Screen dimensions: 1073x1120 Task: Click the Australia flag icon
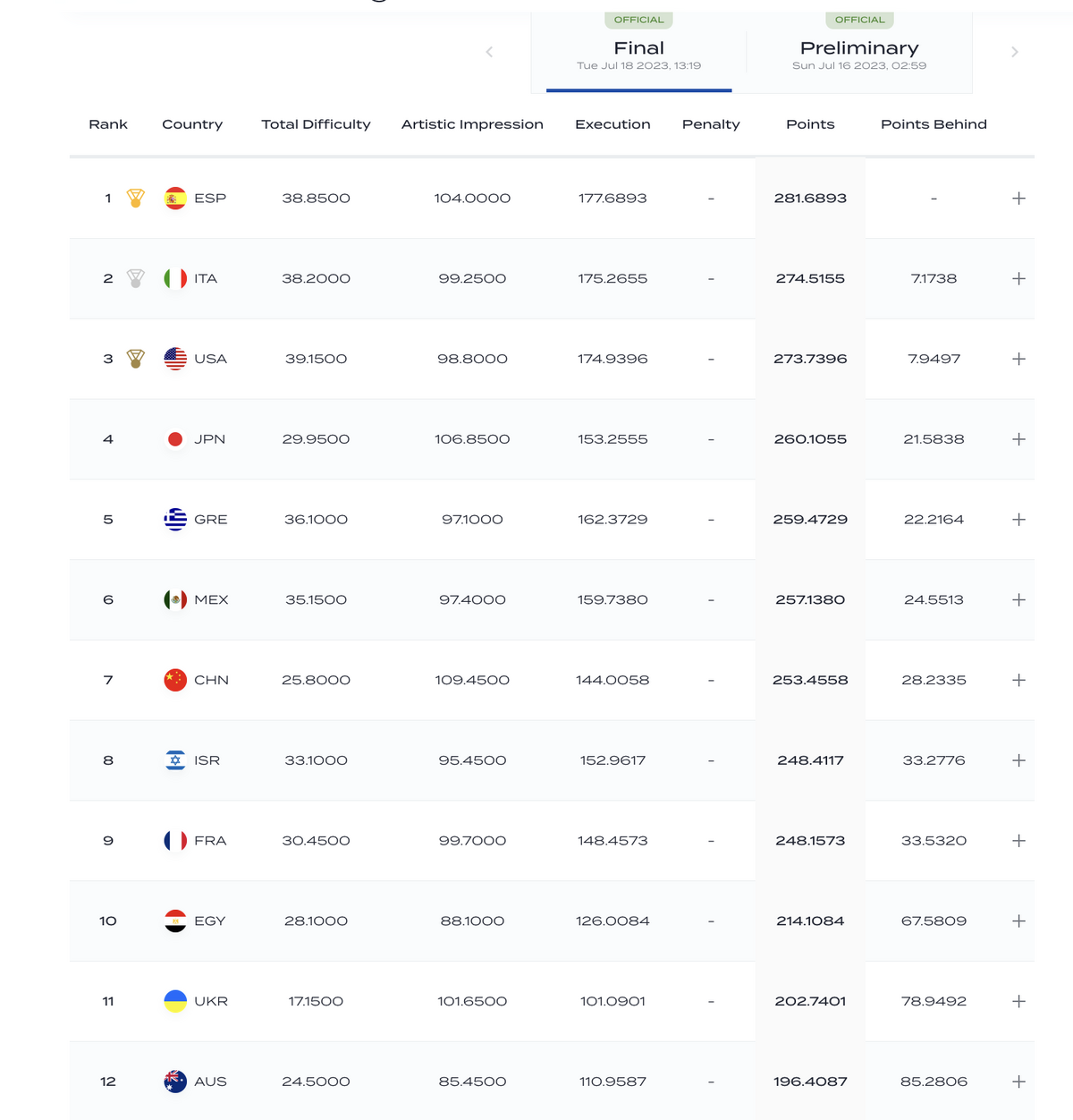[175, 1082]
